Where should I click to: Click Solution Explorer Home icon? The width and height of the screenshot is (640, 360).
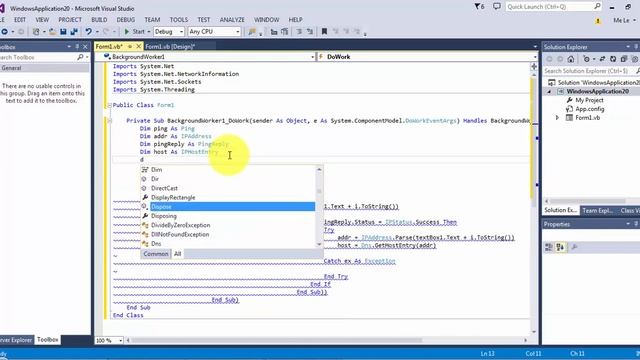point(571,59)
